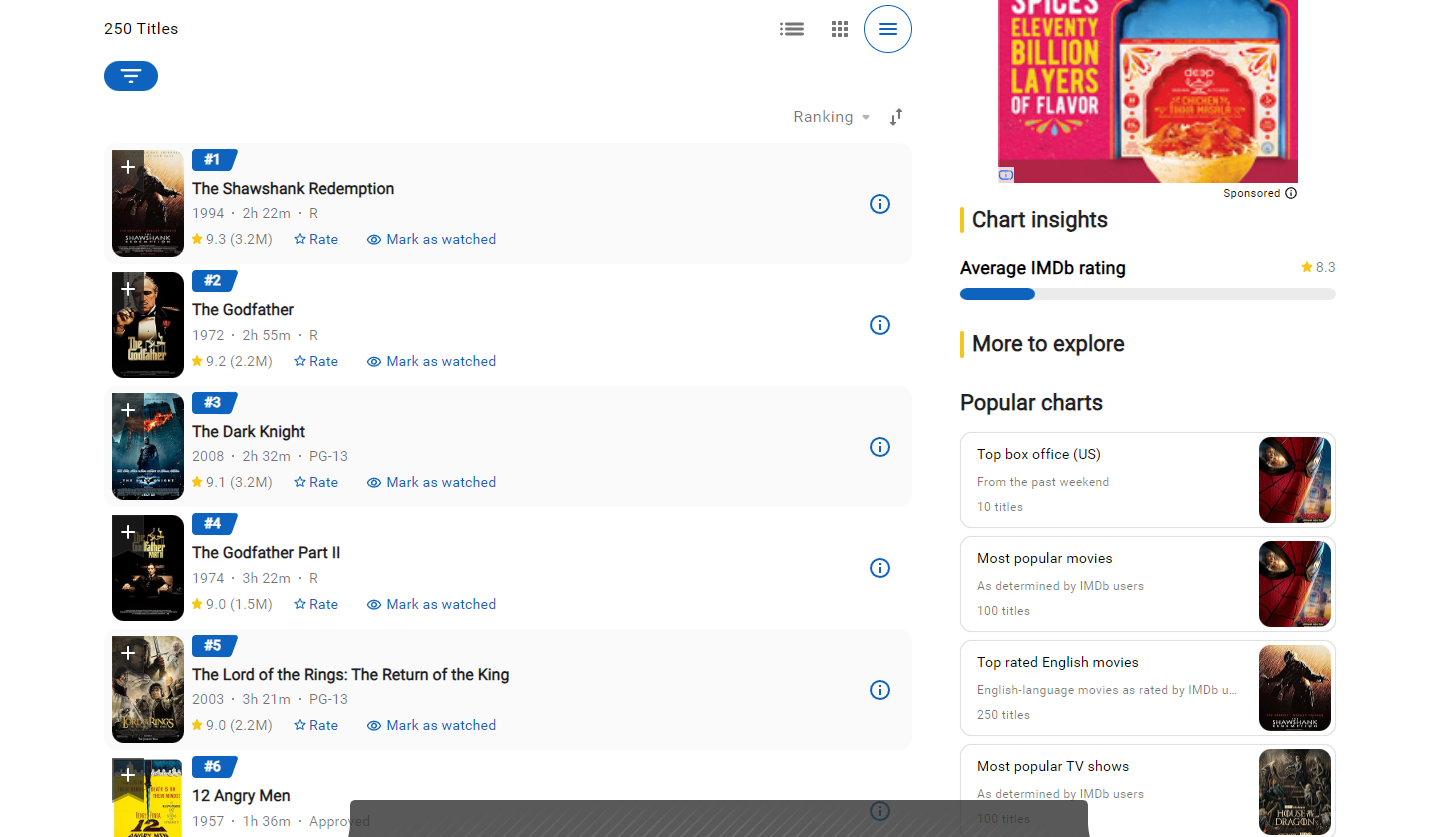
Task: Reverse the sort order direction
Action: click(x=896, y=117)
